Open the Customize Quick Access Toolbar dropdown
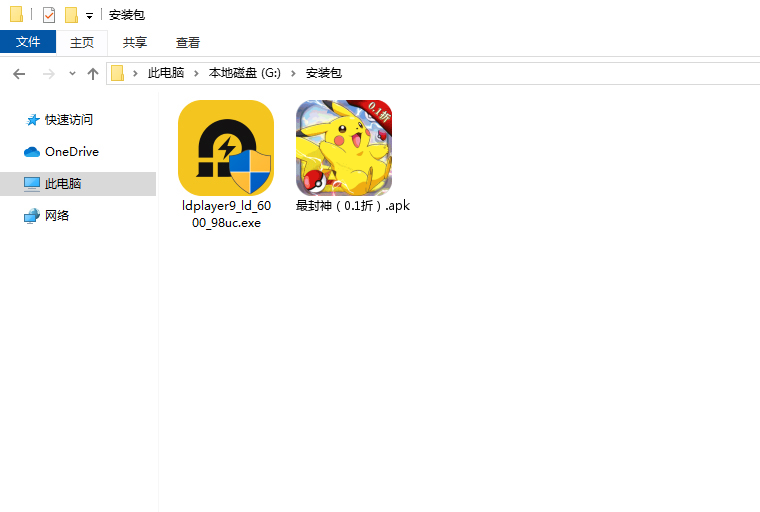 [x=89, y=16]
